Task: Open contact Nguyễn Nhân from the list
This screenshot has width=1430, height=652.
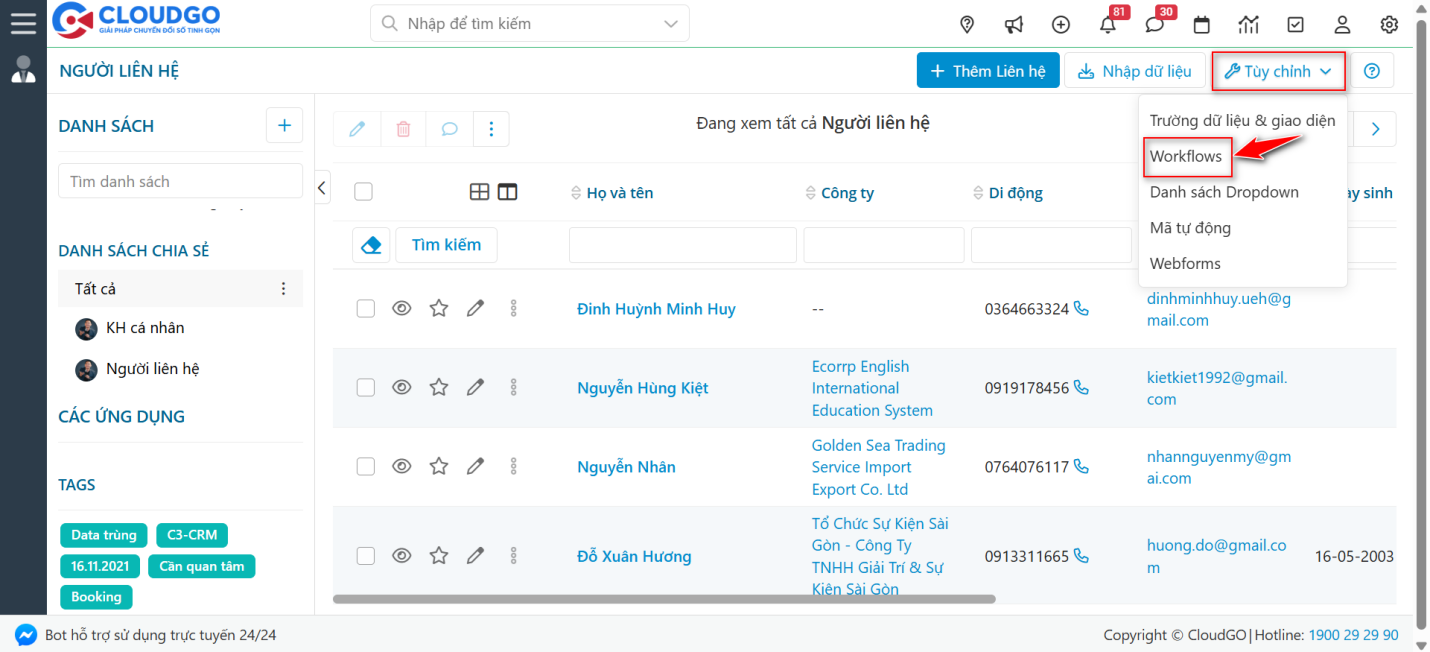Action: [x=626, y=466]
